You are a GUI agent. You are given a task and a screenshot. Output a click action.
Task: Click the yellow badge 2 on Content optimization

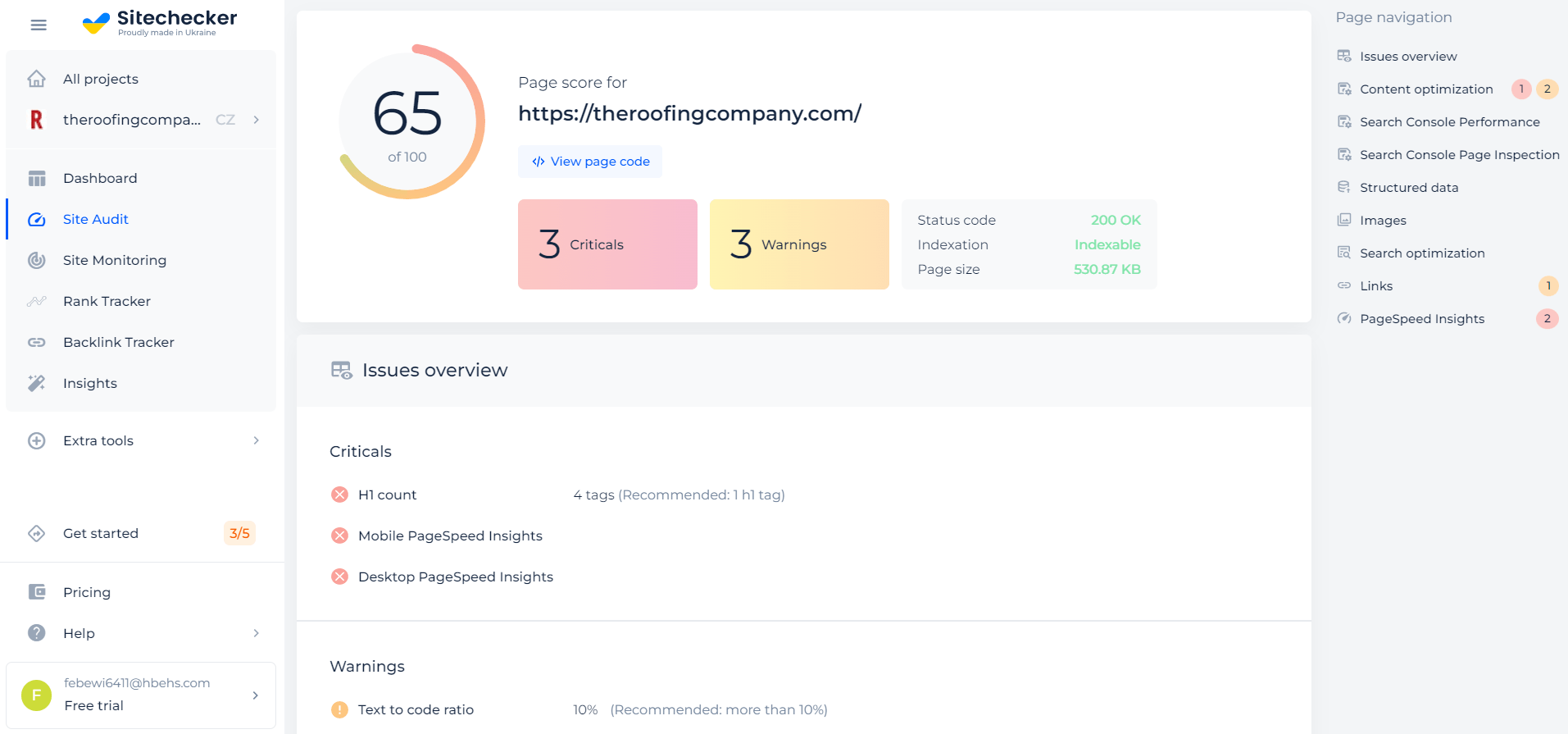pos(1547,89)
